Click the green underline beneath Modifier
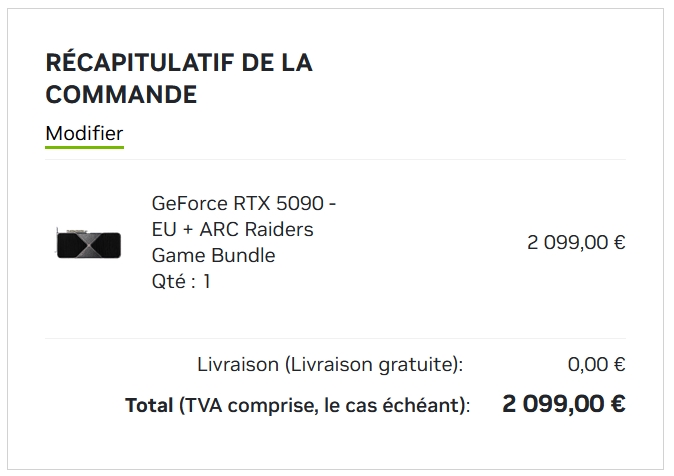 pos(84,148)
